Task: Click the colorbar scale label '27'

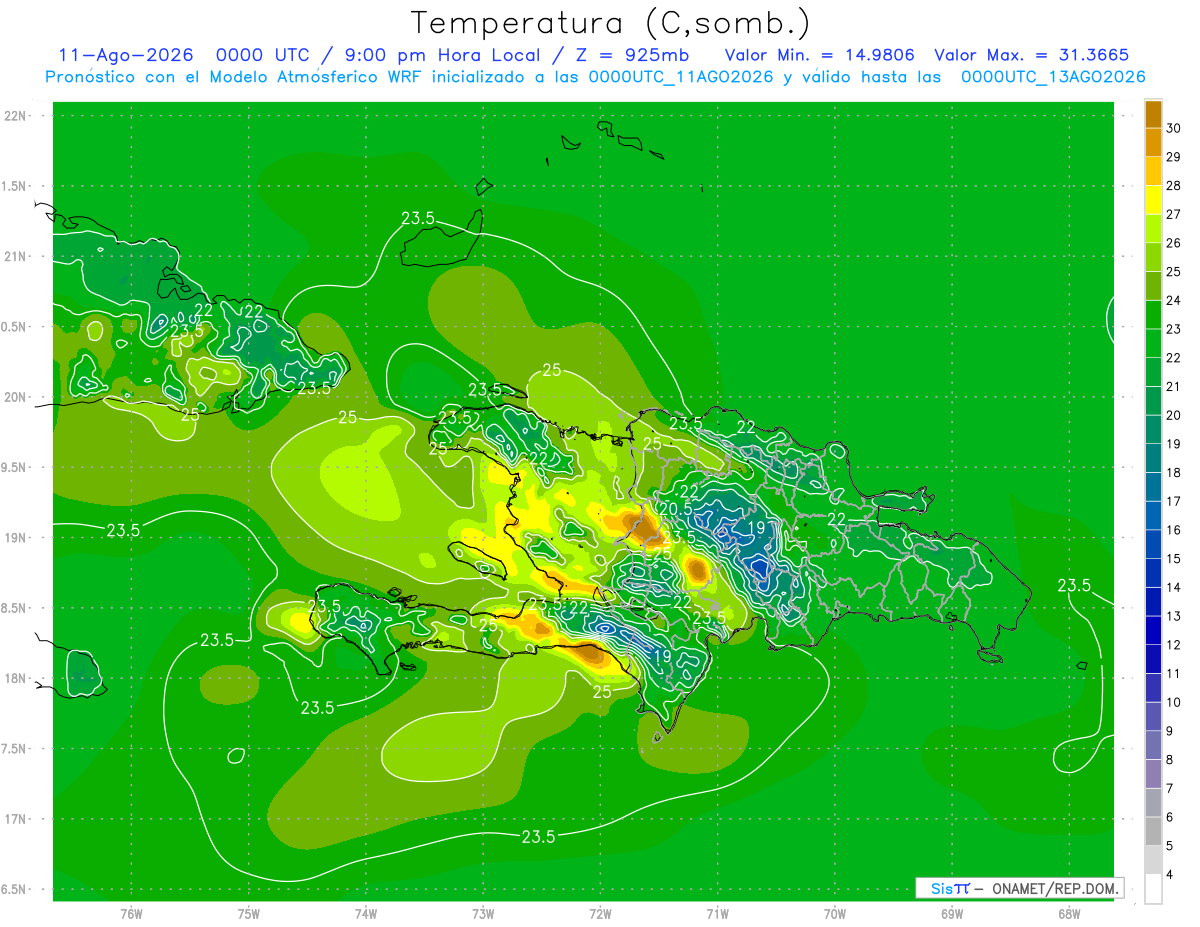Action: 1174,214
